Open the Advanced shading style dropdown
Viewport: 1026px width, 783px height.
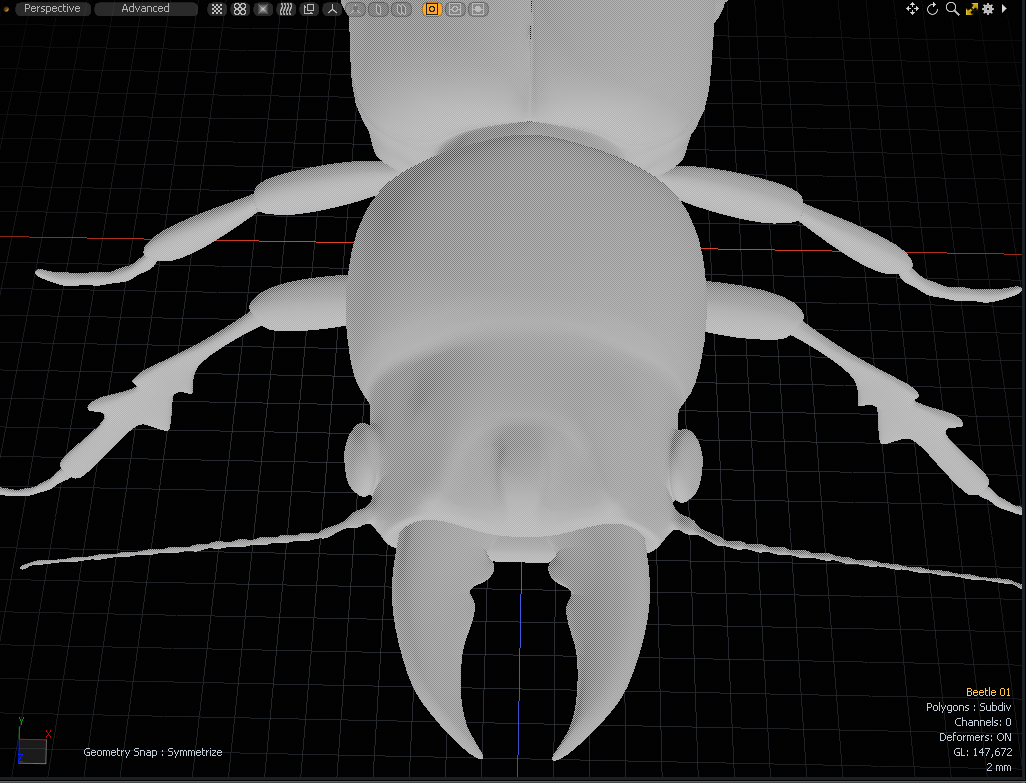coord(146,9)
